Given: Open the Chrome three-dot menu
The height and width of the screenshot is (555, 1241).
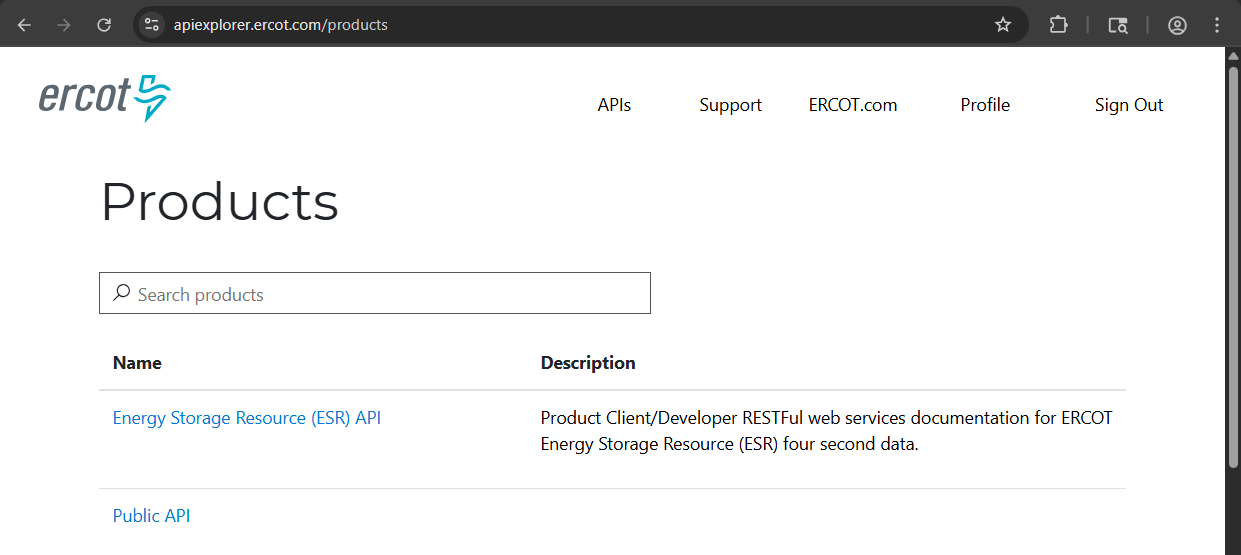Looking at the screenshot, I should click(1217, 25).
